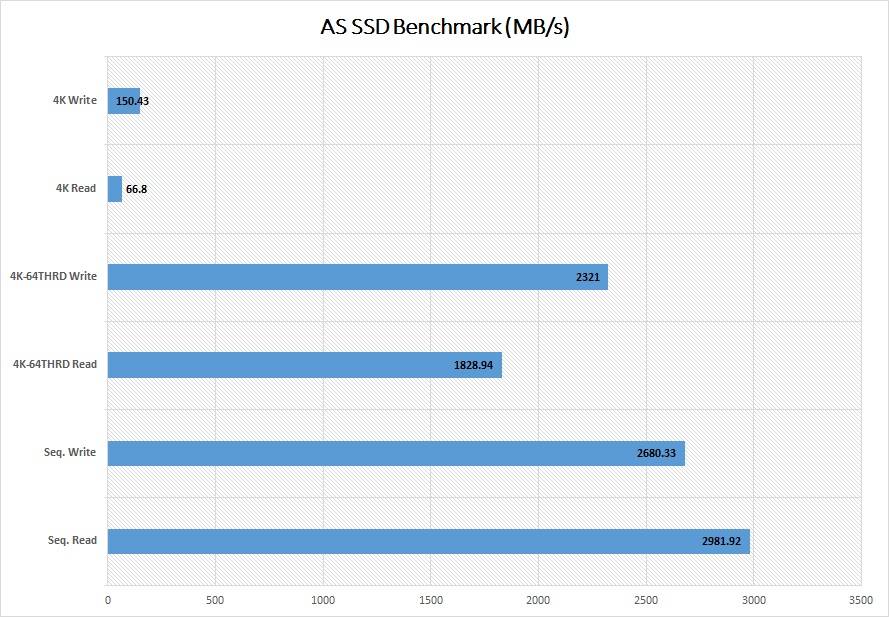The height and width of the screenshot is (617, 889).
Task: Click the chart title AS SSD Benchmark (MB/s)
Action: [444, 27]
